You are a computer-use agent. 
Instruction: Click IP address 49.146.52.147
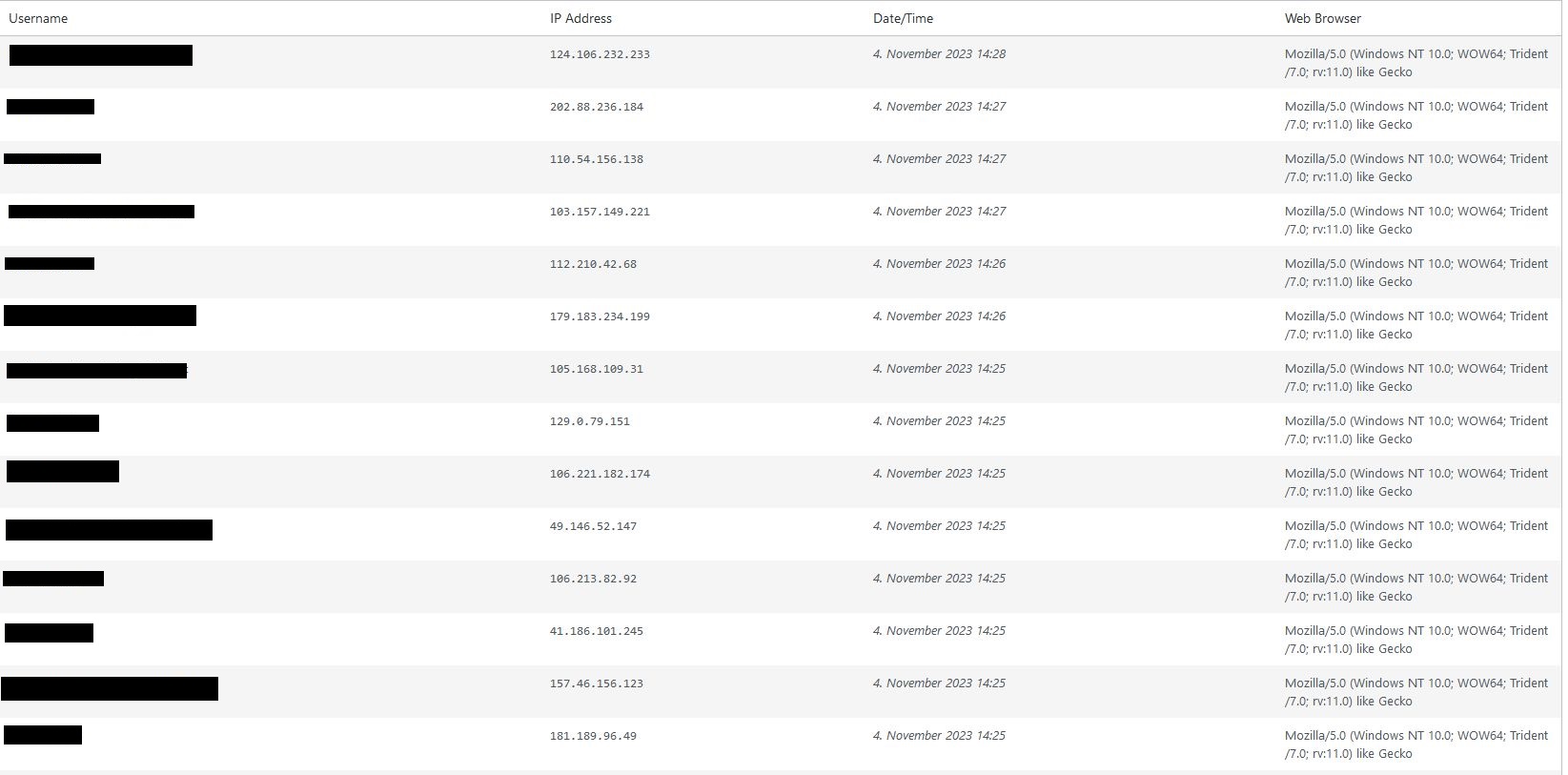click(593, 526)
